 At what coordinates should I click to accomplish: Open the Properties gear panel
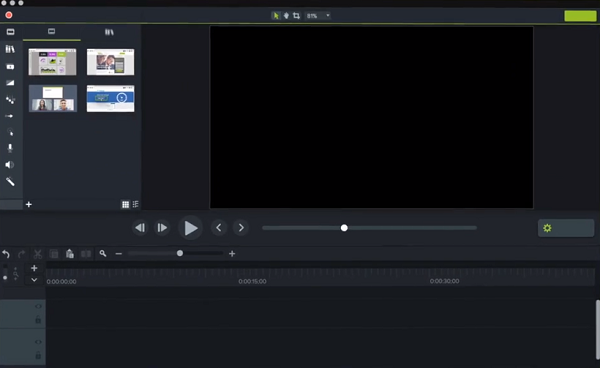[566, 228]
